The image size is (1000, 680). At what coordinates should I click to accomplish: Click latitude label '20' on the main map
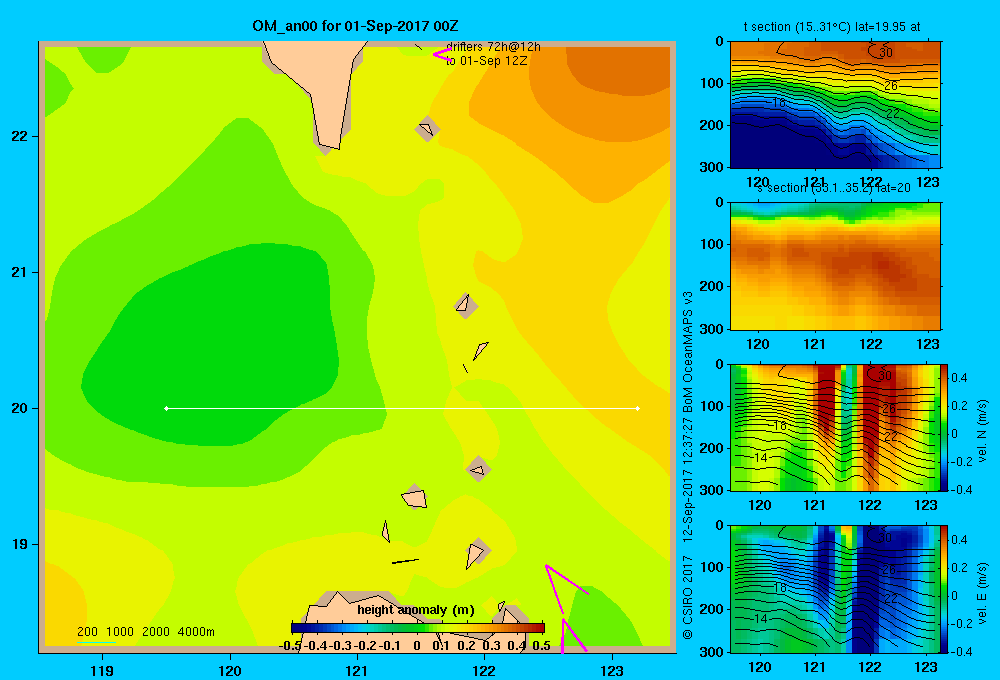click(x=19, y=408)
